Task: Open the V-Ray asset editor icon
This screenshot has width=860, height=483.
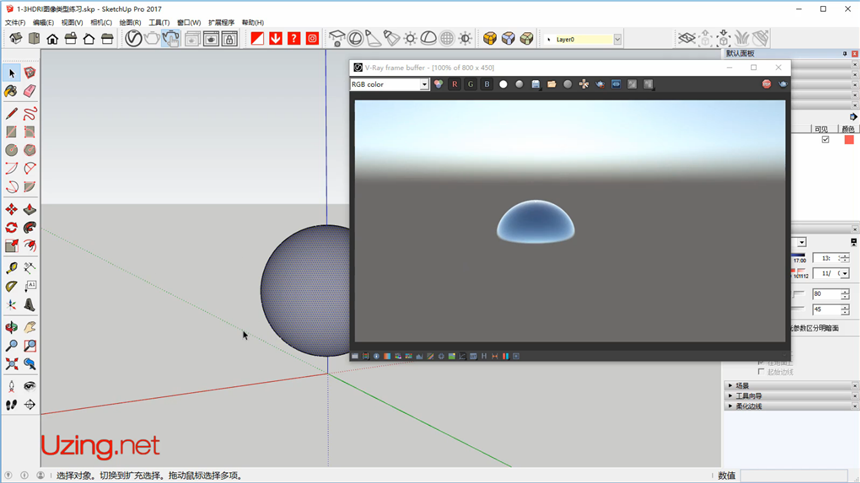Action: 133,39
